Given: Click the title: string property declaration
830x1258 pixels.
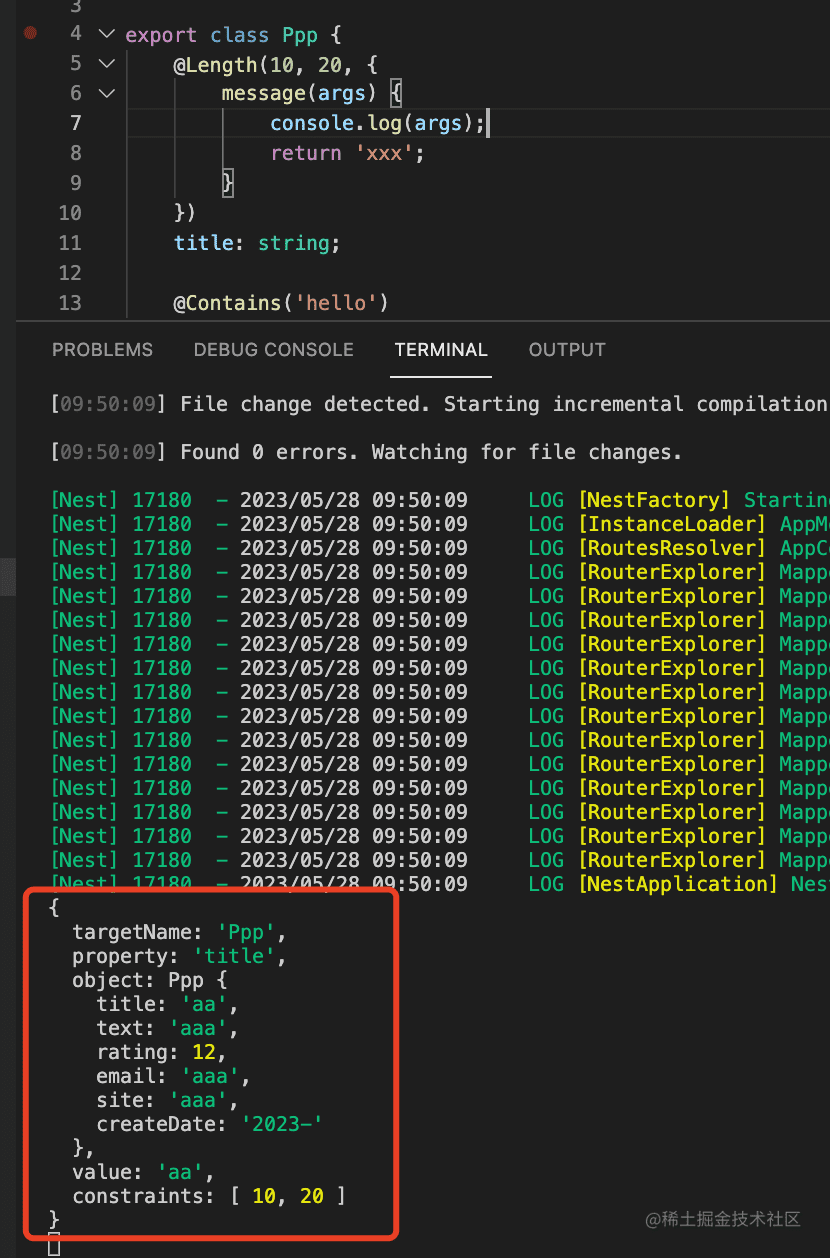Looking at the screenshot, I should click(x=257, y=243).
